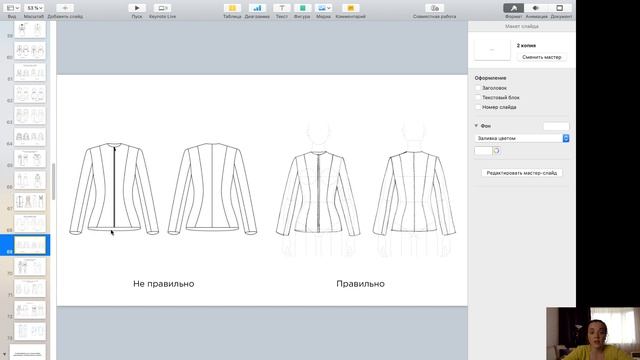Collapse the Фон section disclosure triangle
Image resolution: width=640 pixels, height=360 pixels.
coord(476,126)
